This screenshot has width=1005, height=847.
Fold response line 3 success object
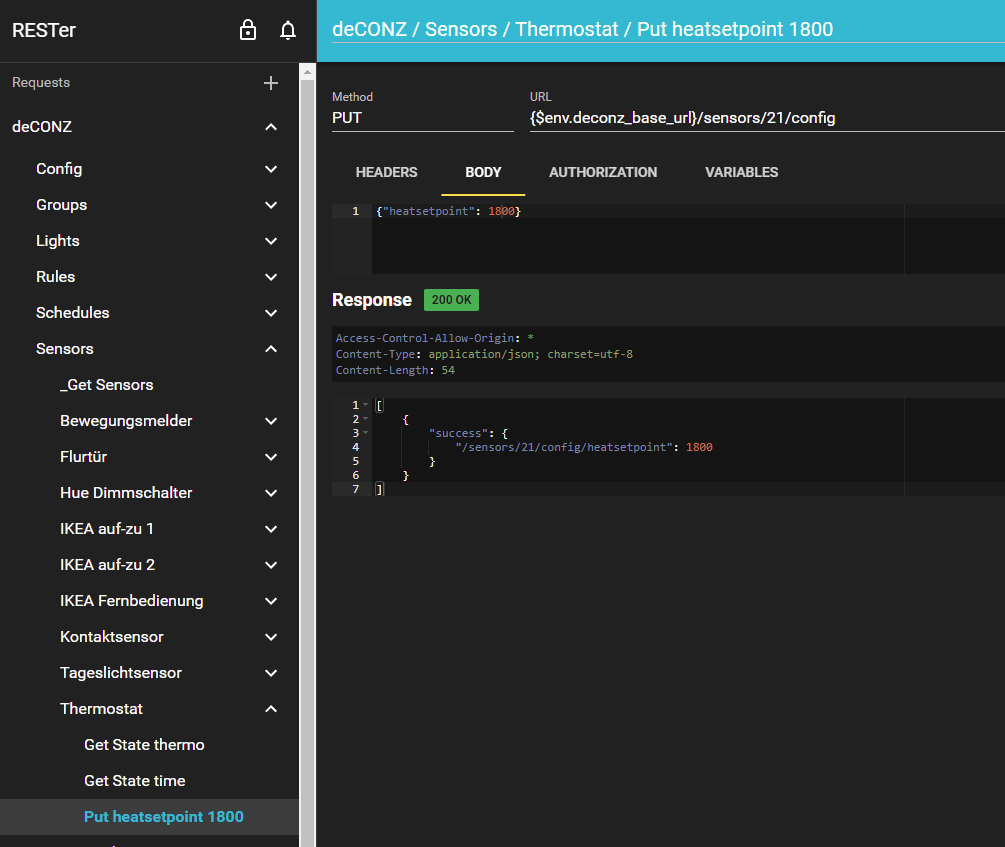coord(366,433)
